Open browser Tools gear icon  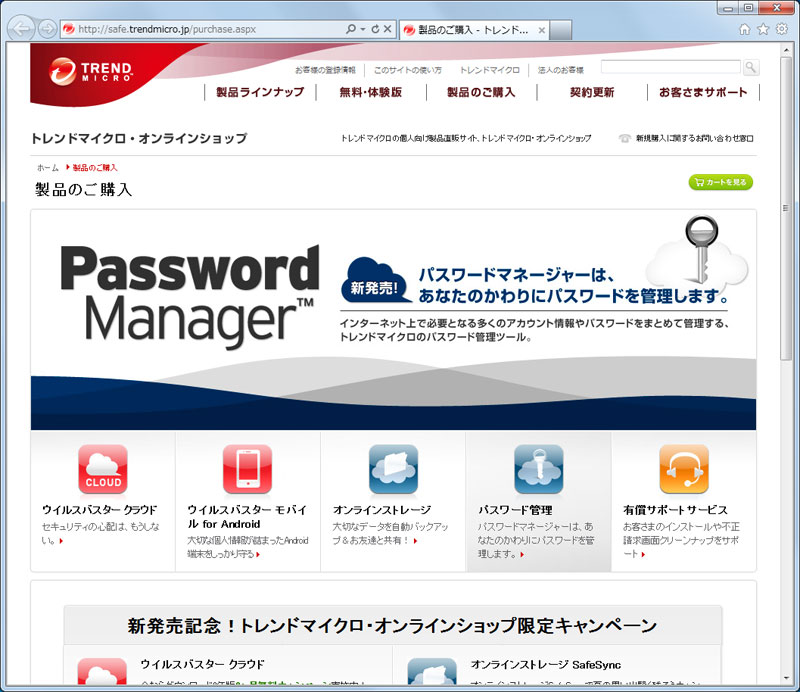pos(782,29)
